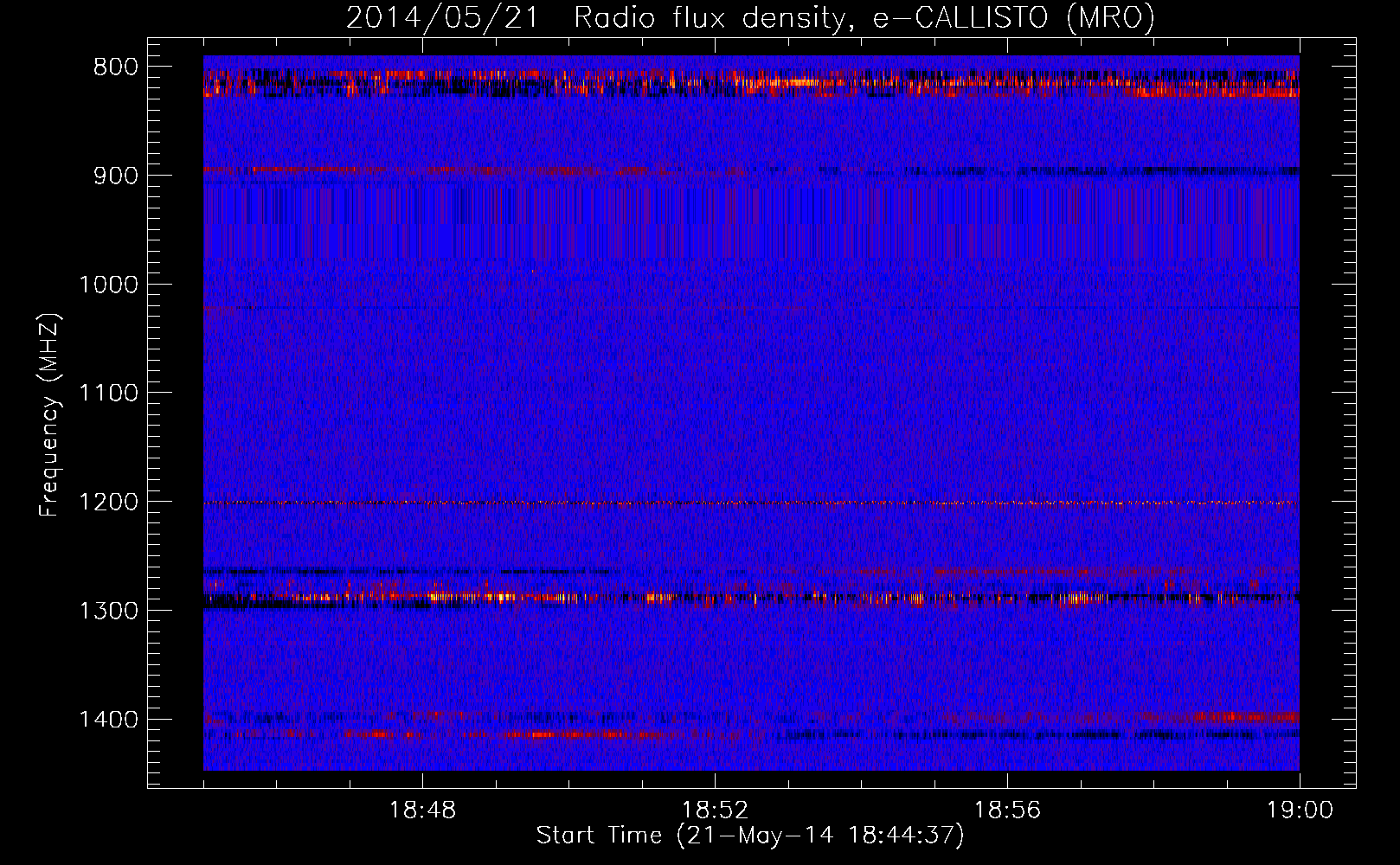The height and width of the screenshot is (865, 1400).
Task: Click the plot title '2014/05/21 Radio flux density'
Action: pyautogui.click(x=751, y=17)
